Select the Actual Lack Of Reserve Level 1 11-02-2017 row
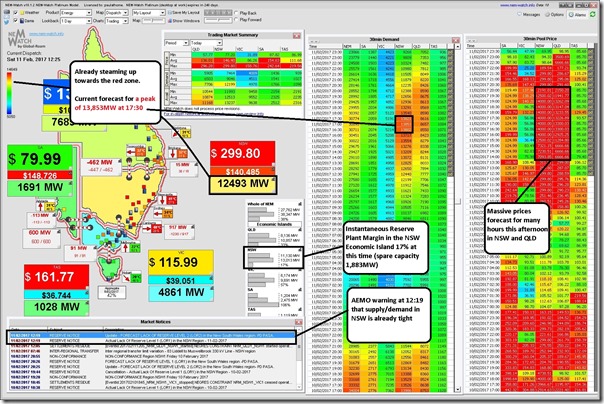 click(x=153, y=340)
